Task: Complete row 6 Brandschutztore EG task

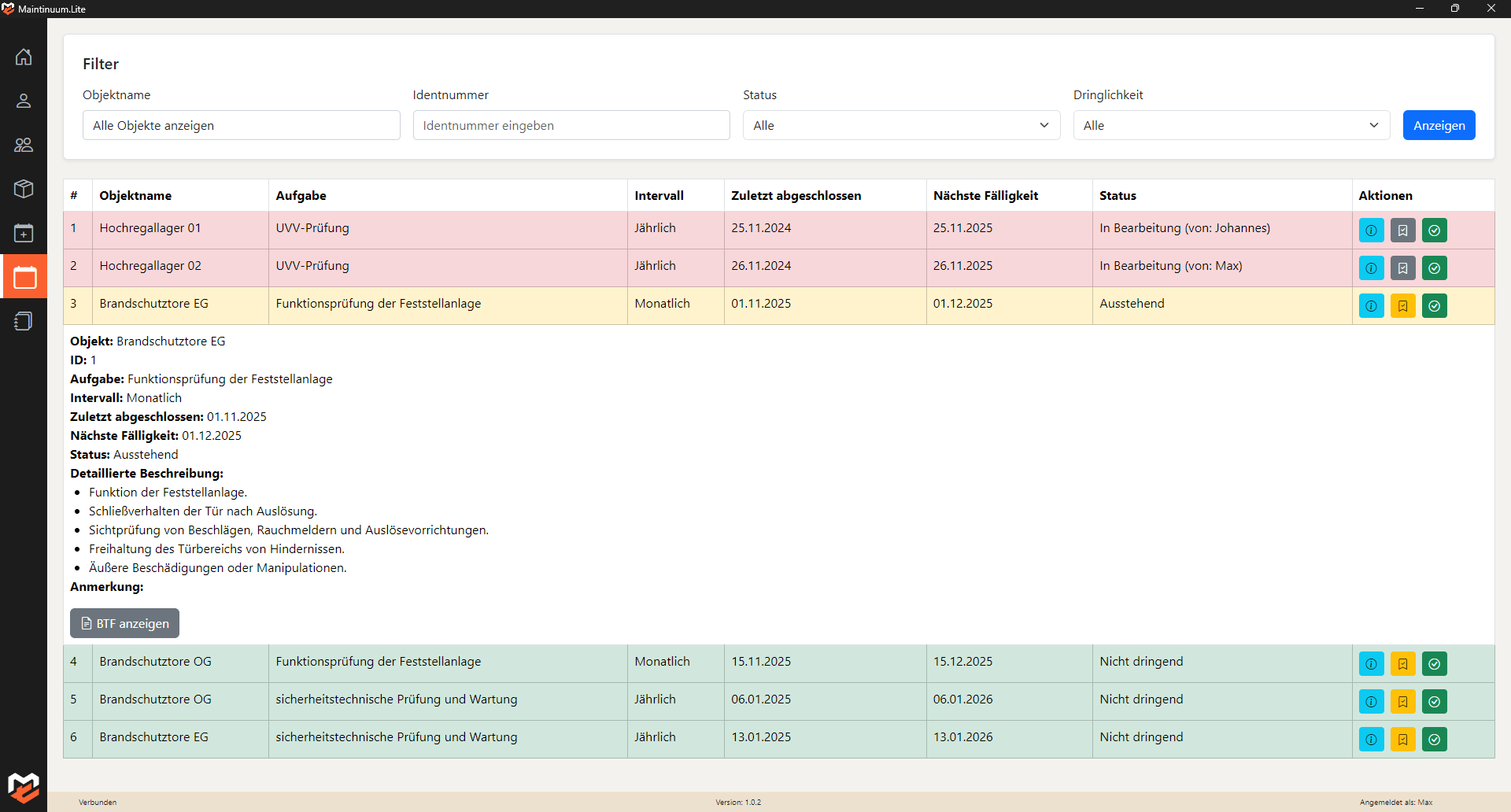Action: coord(1434,740)
